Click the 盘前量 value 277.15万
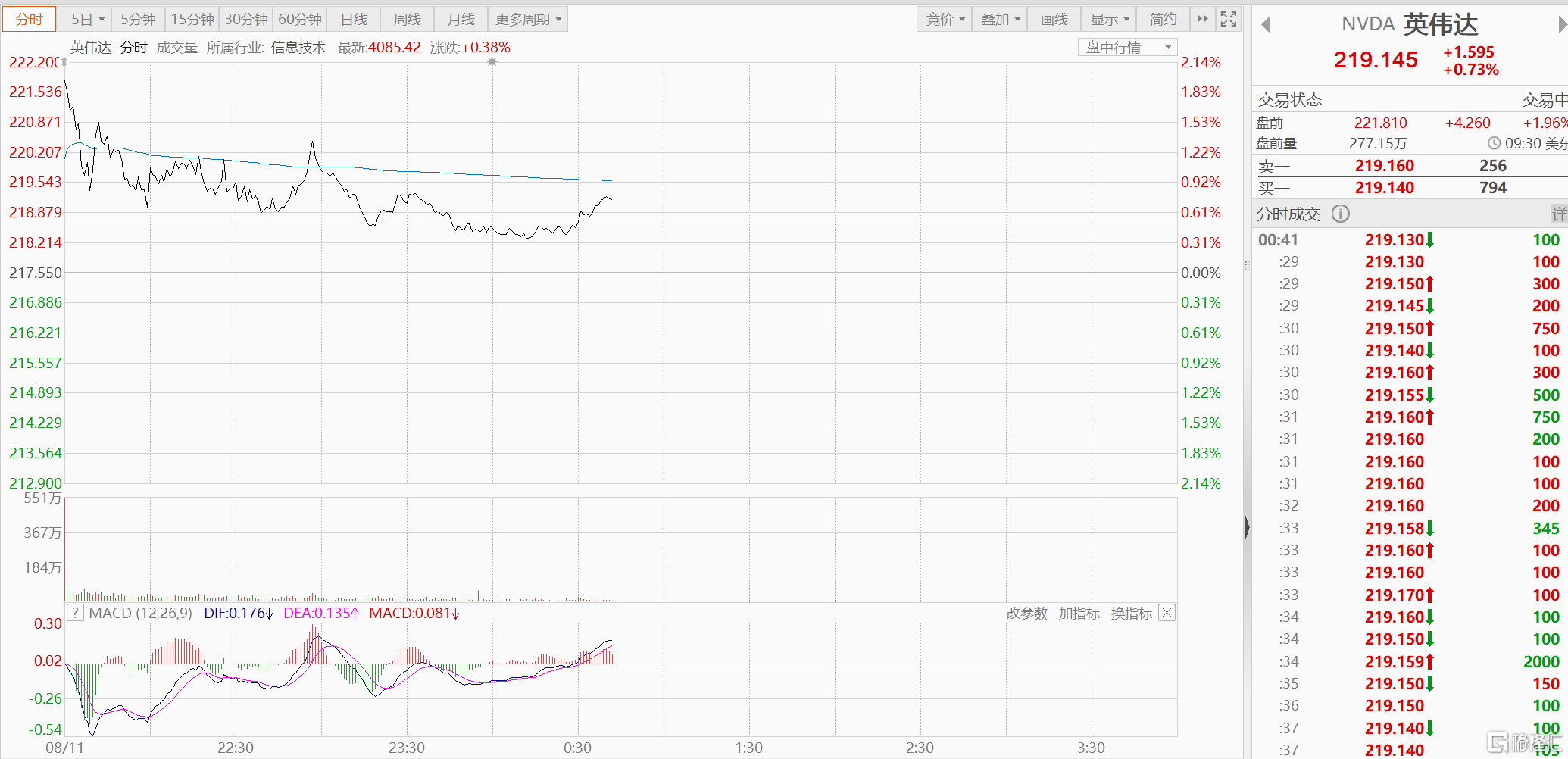The width and height of the screenshot is (1568, 759). point(1377,143)
